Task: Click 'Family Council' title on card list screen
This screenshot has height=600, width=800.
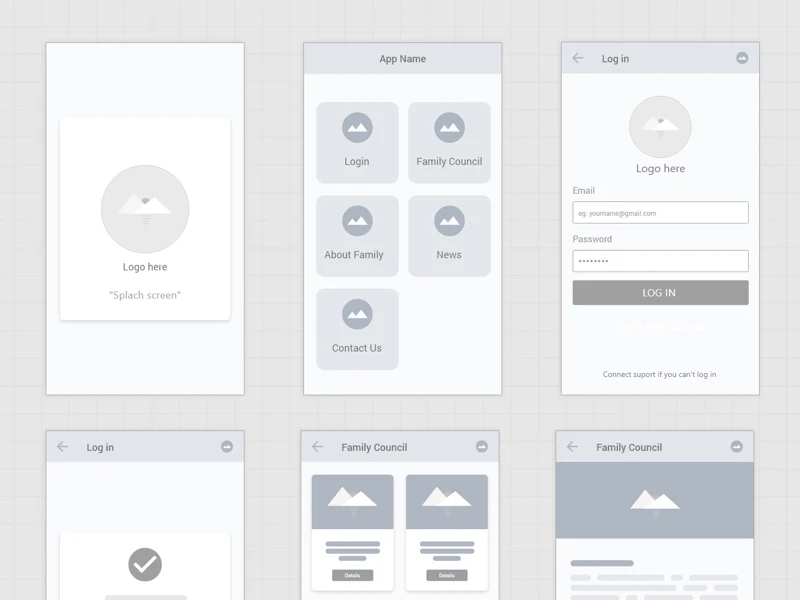Action: 374,447
